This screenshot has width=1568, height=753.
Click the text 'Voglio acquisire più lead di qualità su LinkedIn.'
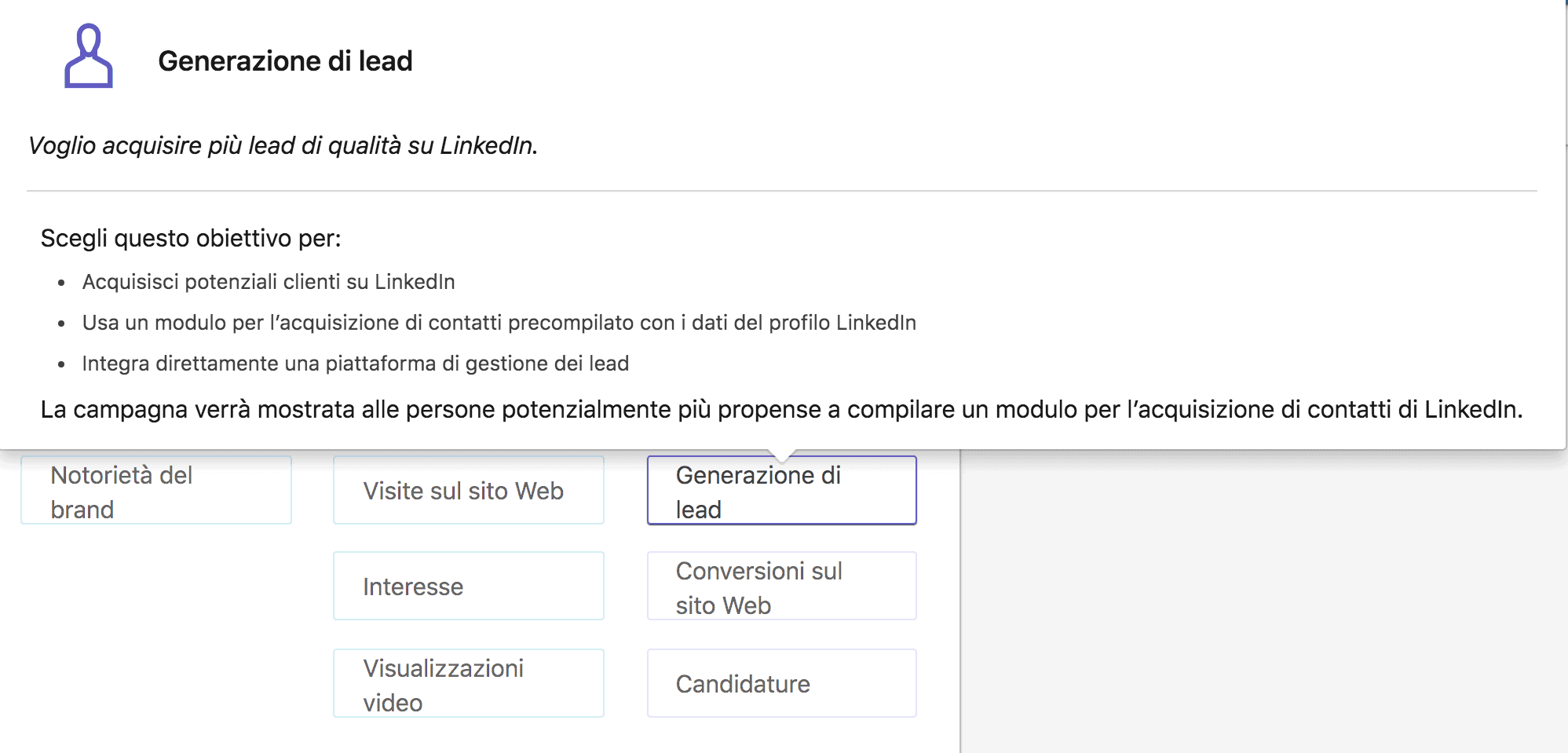[x=283, y=146]
